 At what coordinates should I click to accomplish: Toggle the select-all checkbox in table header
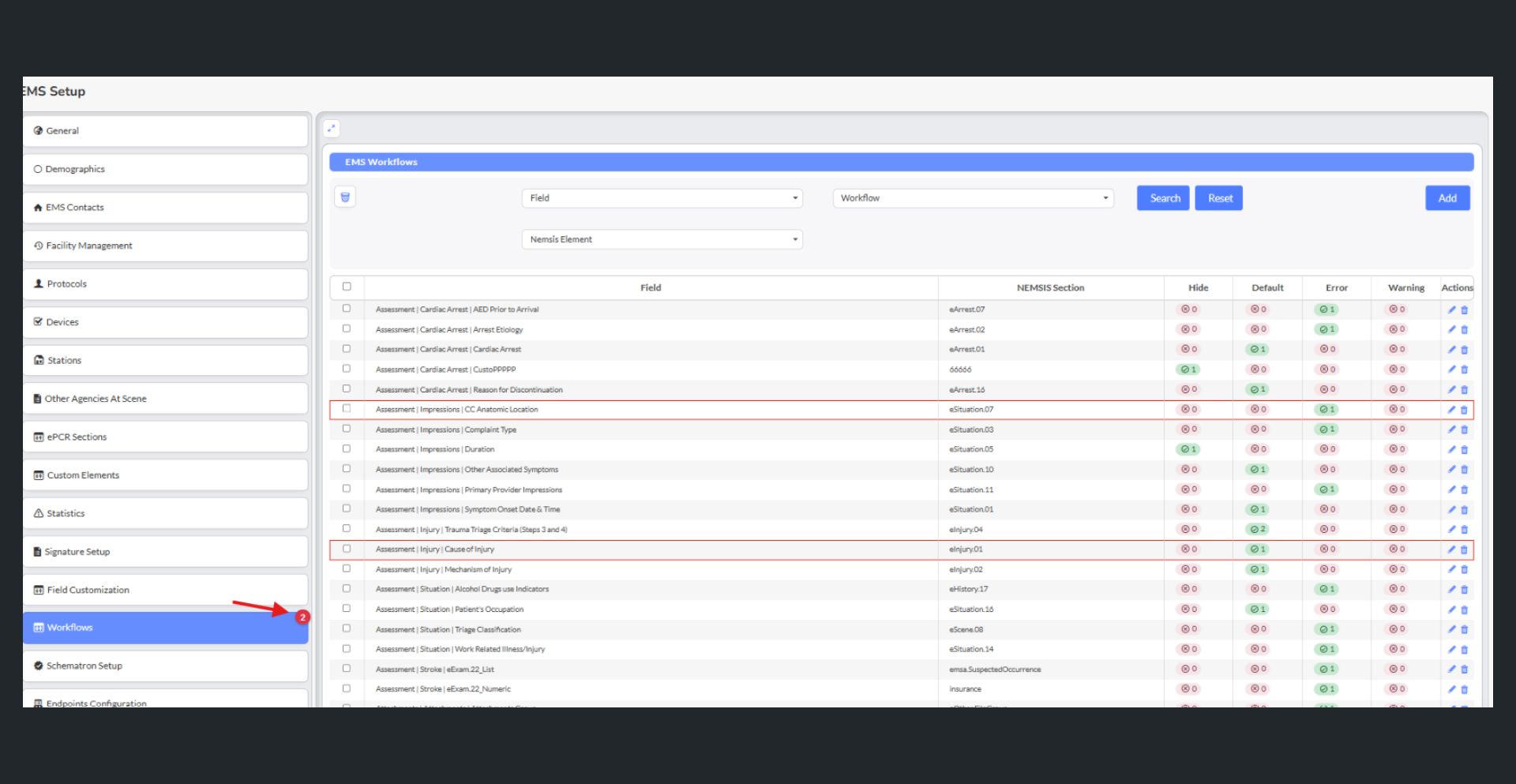[347, 287]
